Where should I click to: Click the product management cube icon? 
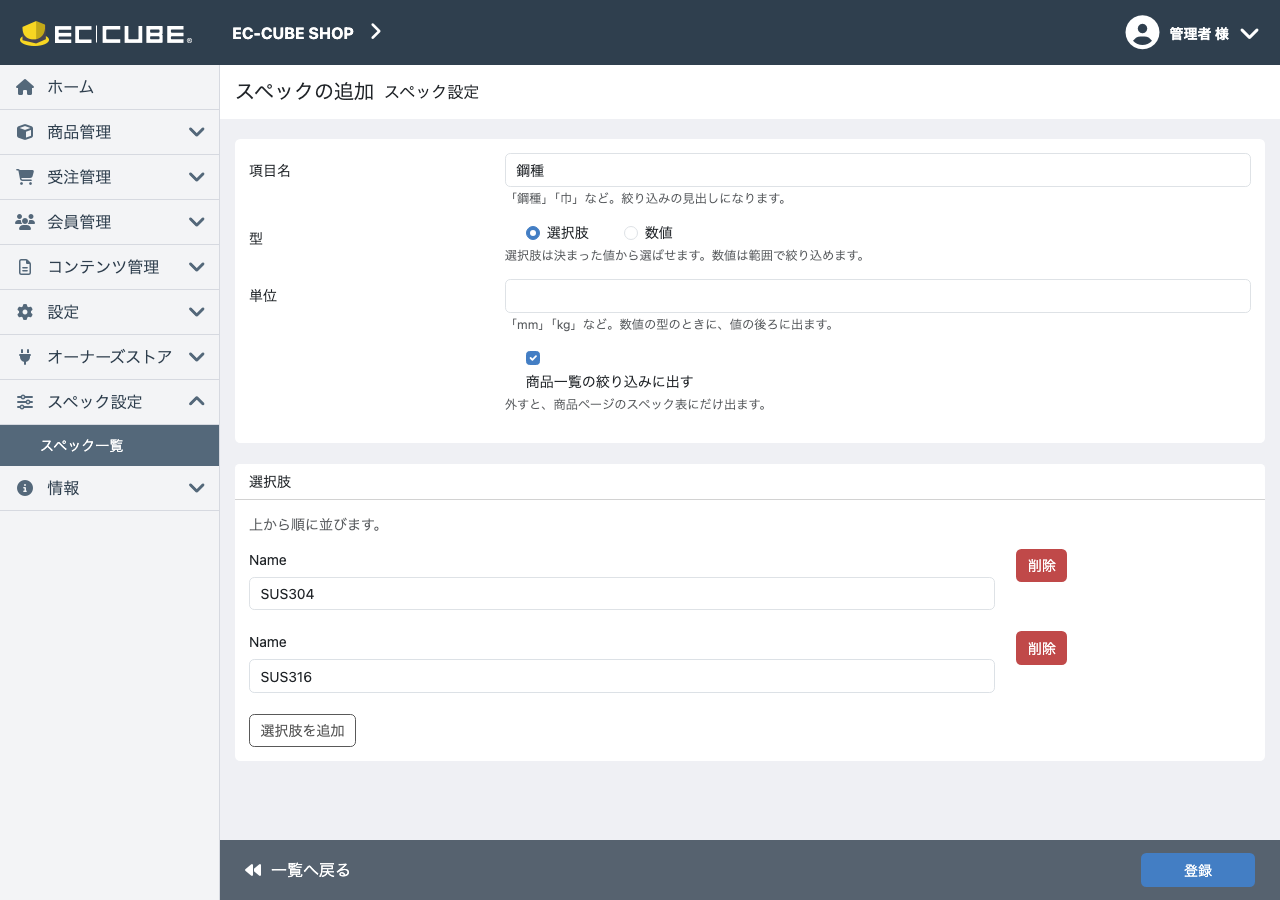coord(25,132)
